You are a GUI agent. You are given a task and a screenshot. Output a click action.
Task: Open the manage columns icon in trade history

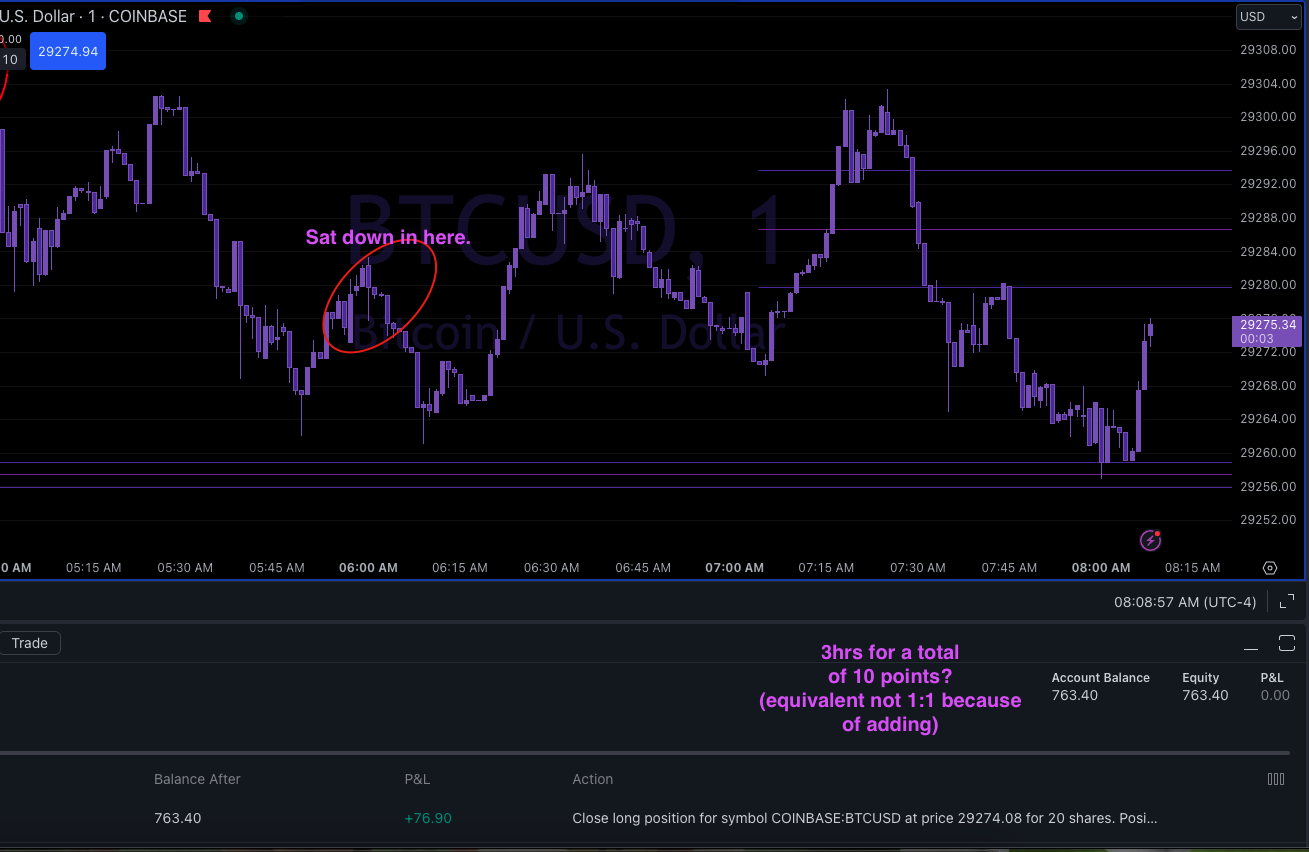(1276, 778)
